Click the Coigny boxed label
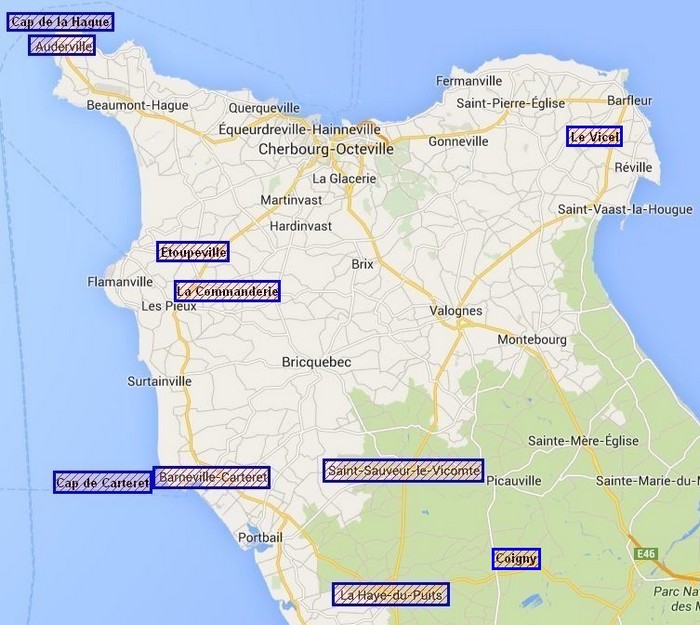The width and height of the screenshot is (700, 625). (x=516, y=558)
